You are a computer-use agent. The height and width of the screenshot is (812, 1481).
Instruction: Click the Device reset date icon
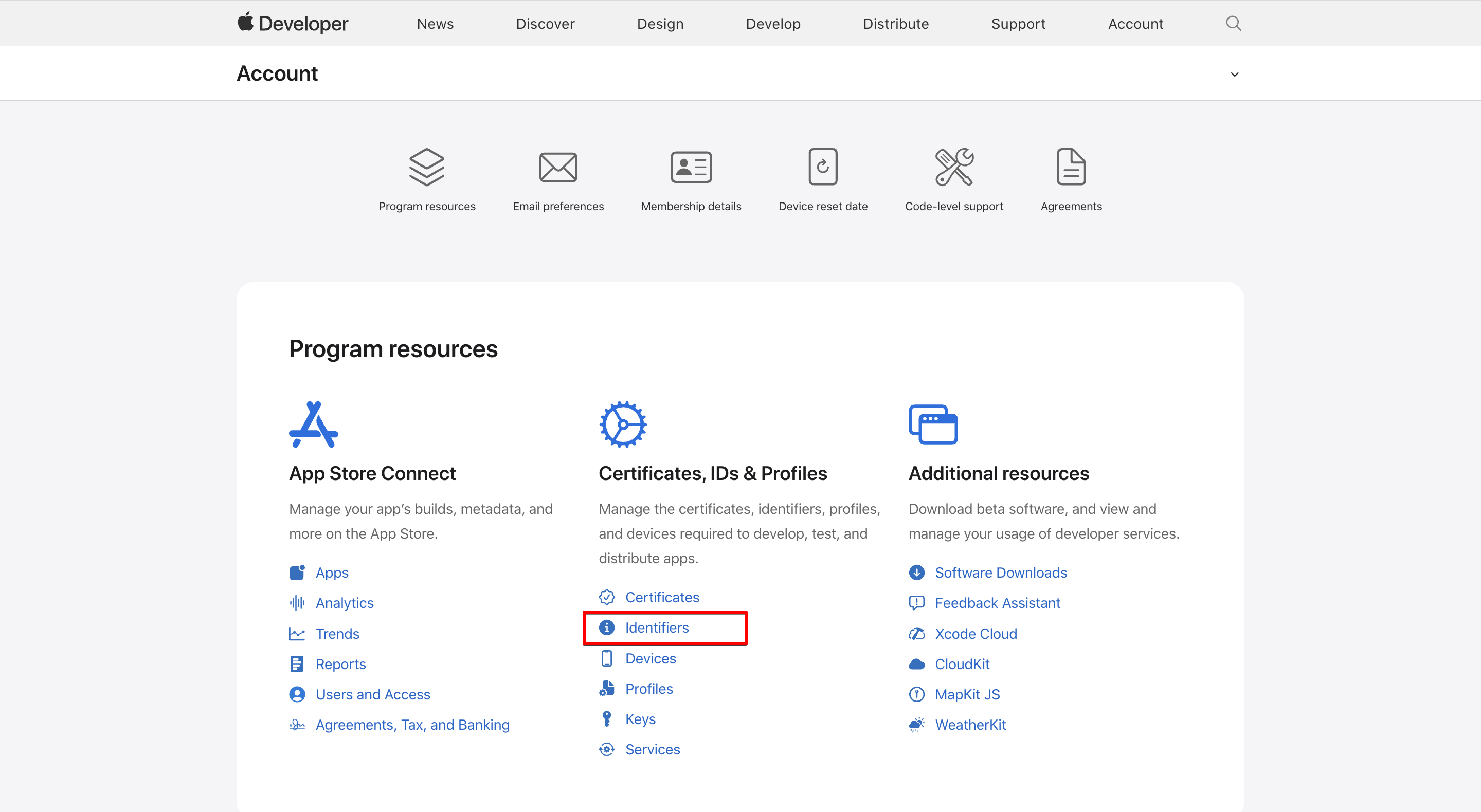pyautogui.click(x=823, y=167)
